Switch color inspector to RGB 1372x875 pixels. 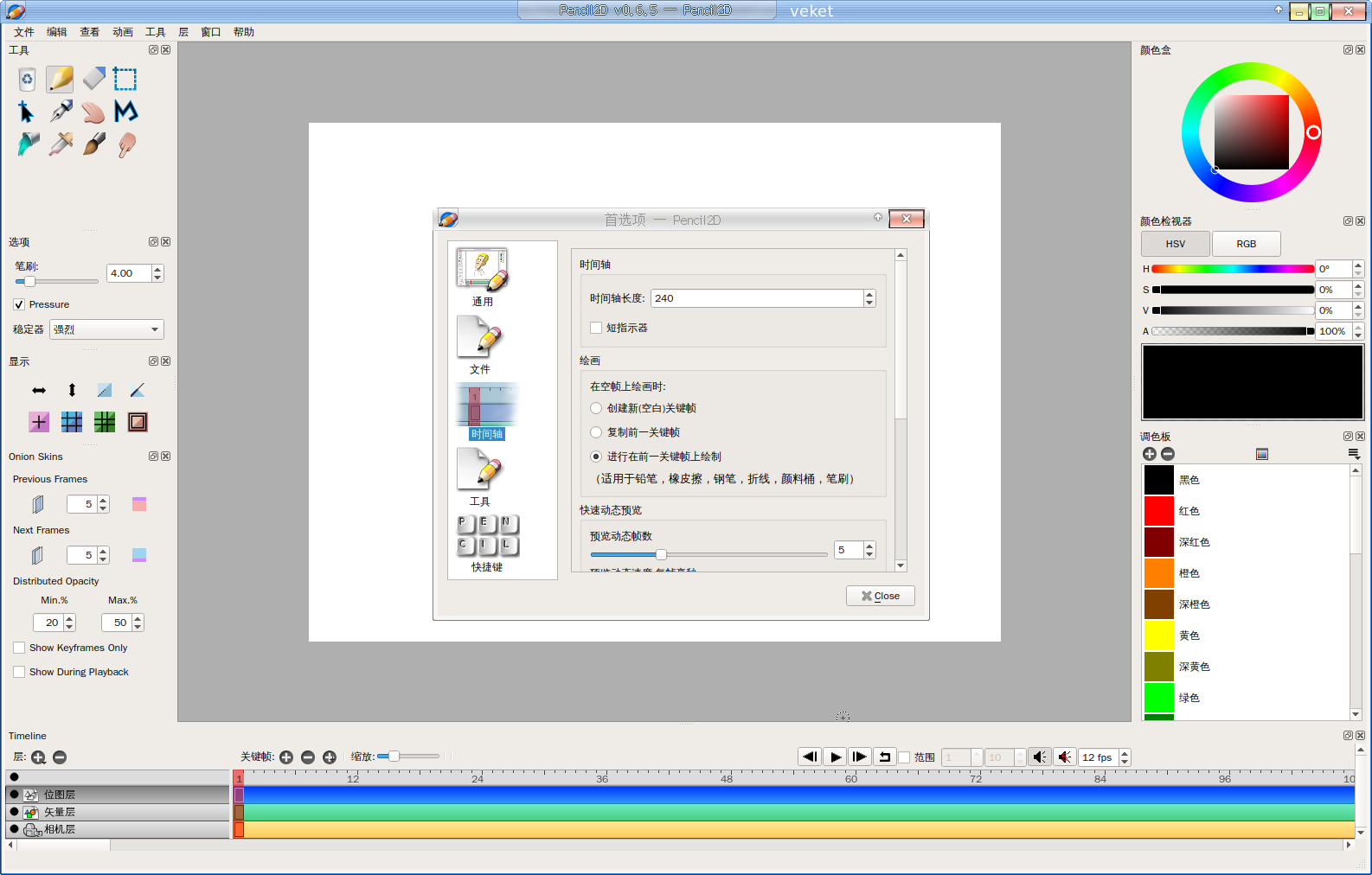pyautogui.click(x=1246, y=244)
